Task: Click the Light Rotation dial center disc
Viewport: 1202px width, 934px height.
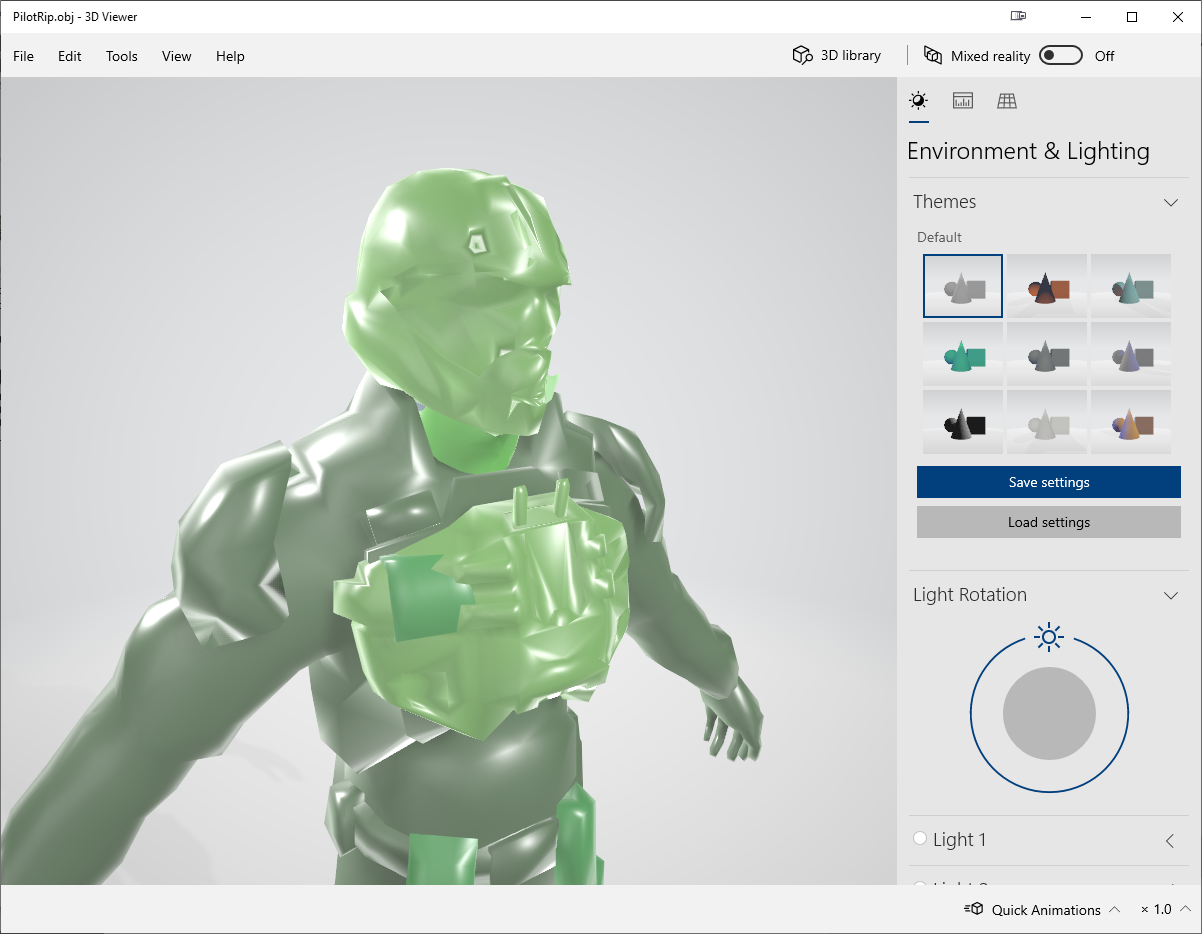Action: tap(1049, 714)
